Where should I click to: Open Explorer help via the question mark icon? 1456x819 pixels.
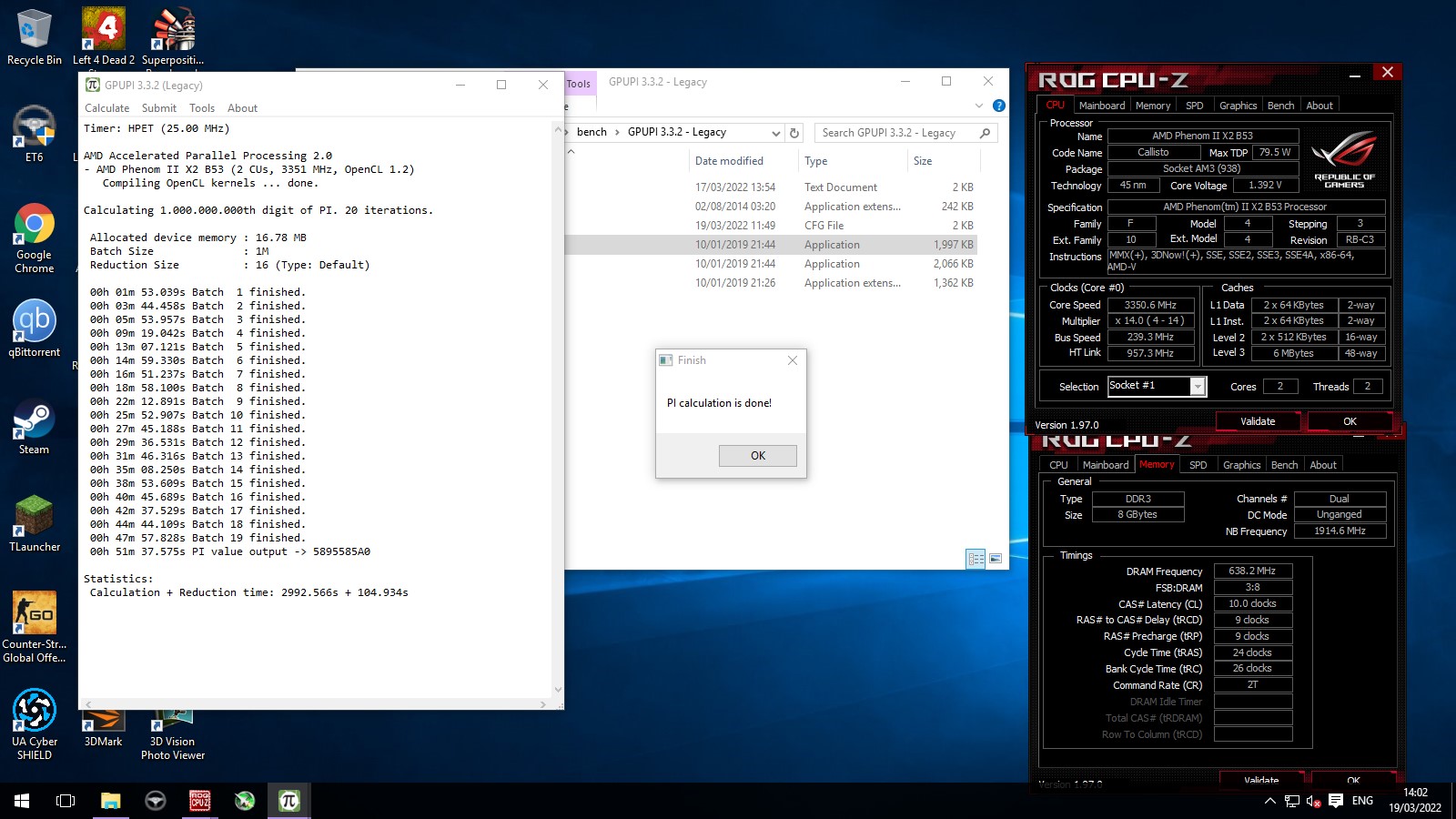tap(998, 106)
